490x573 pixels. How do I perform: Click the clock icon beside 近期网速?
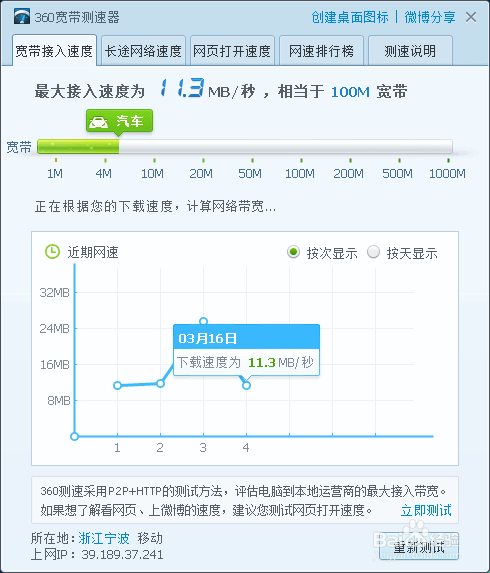click(52, 252)
